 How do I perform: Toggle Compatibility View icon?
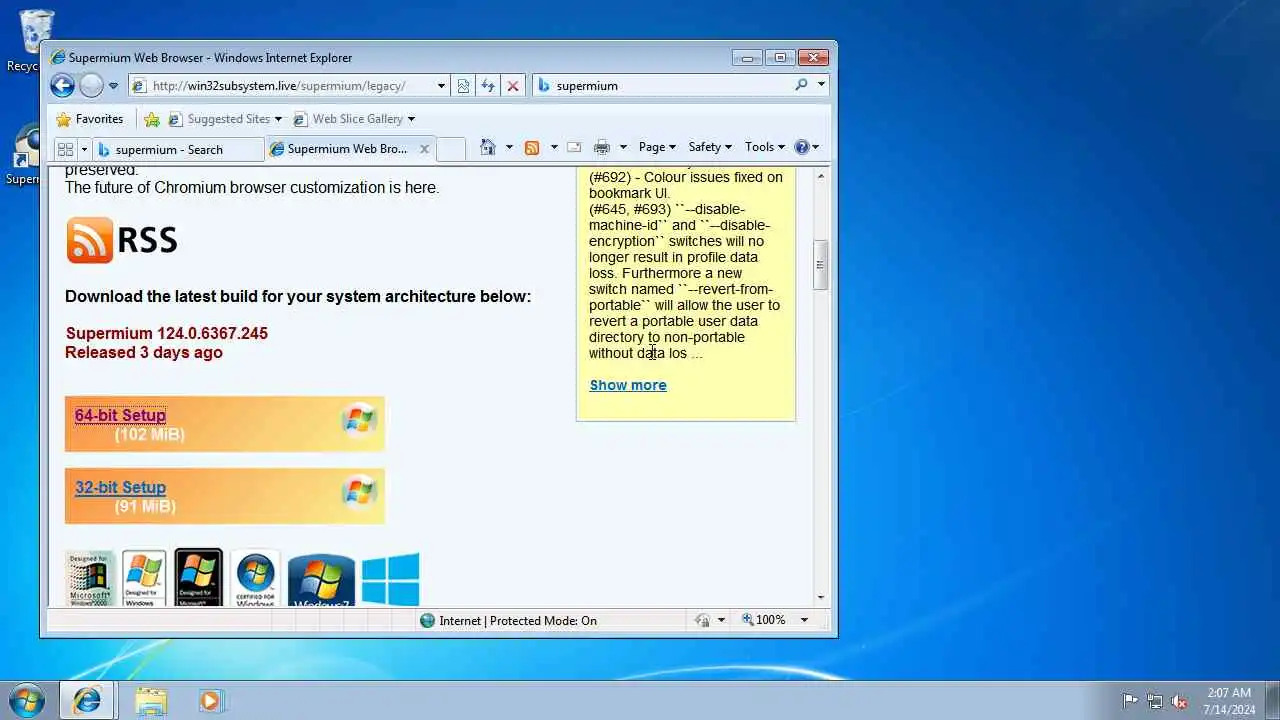[463, 86]
